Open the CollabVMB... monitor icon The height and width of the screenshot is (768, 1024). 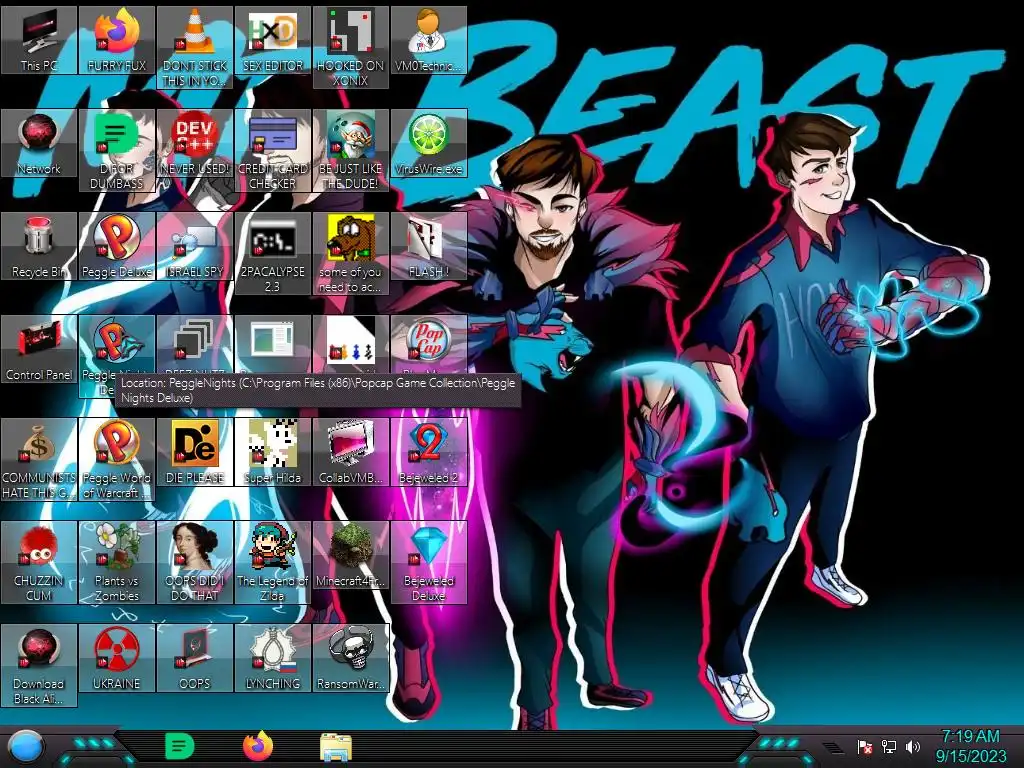point(351,453)
